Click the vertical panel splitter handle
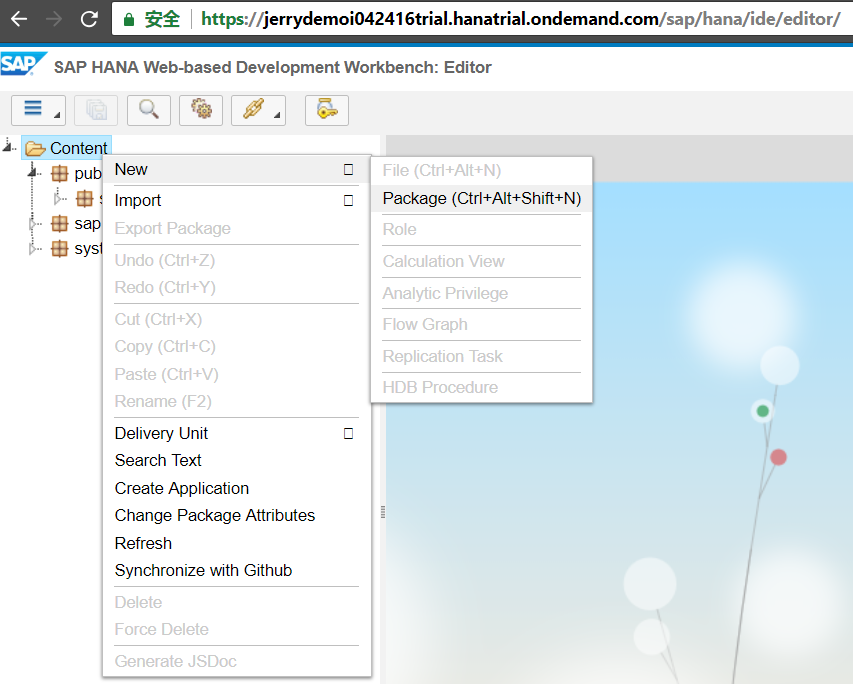The image size is (853, 684). coord(383,512)
